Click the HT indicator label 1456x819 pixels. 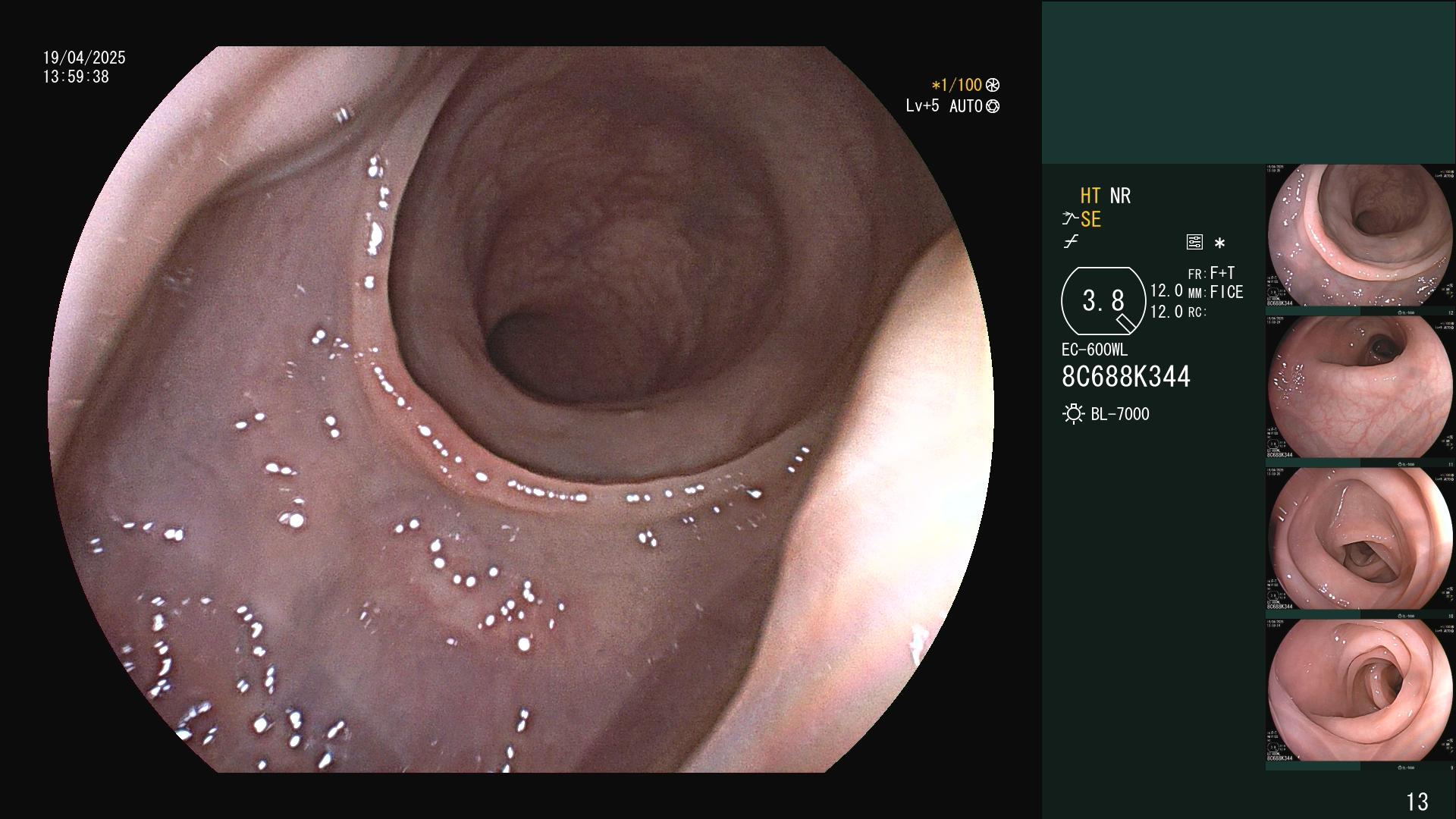coord(1090,196)
